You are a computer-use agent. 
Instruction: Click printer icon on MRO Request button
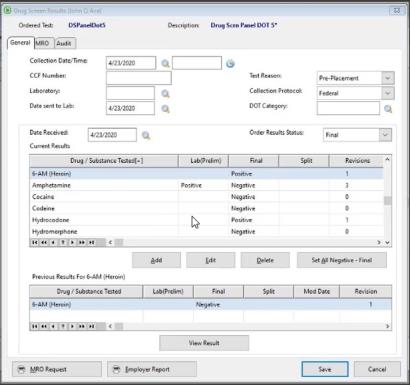[21, 369]
